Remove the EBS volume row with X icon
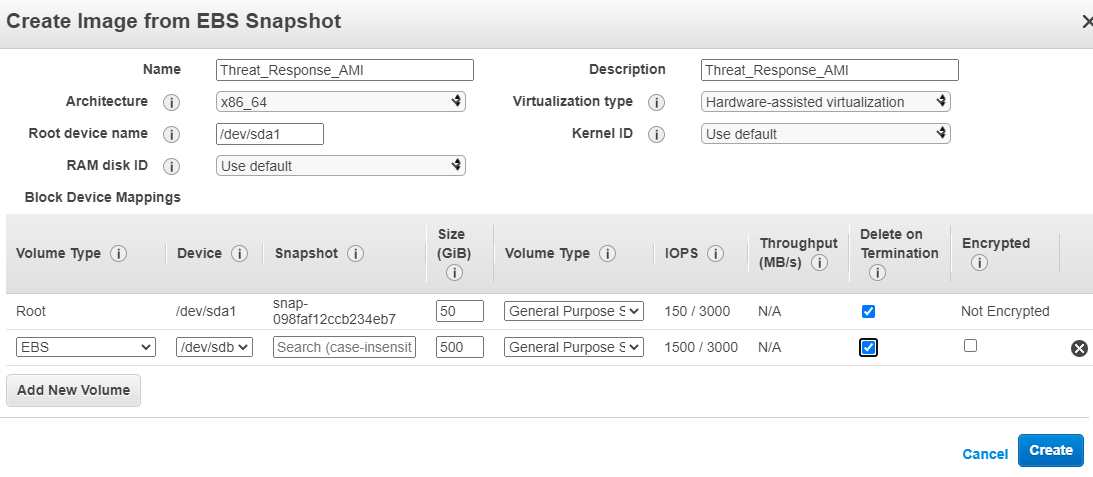 (x=1079, y=348)
